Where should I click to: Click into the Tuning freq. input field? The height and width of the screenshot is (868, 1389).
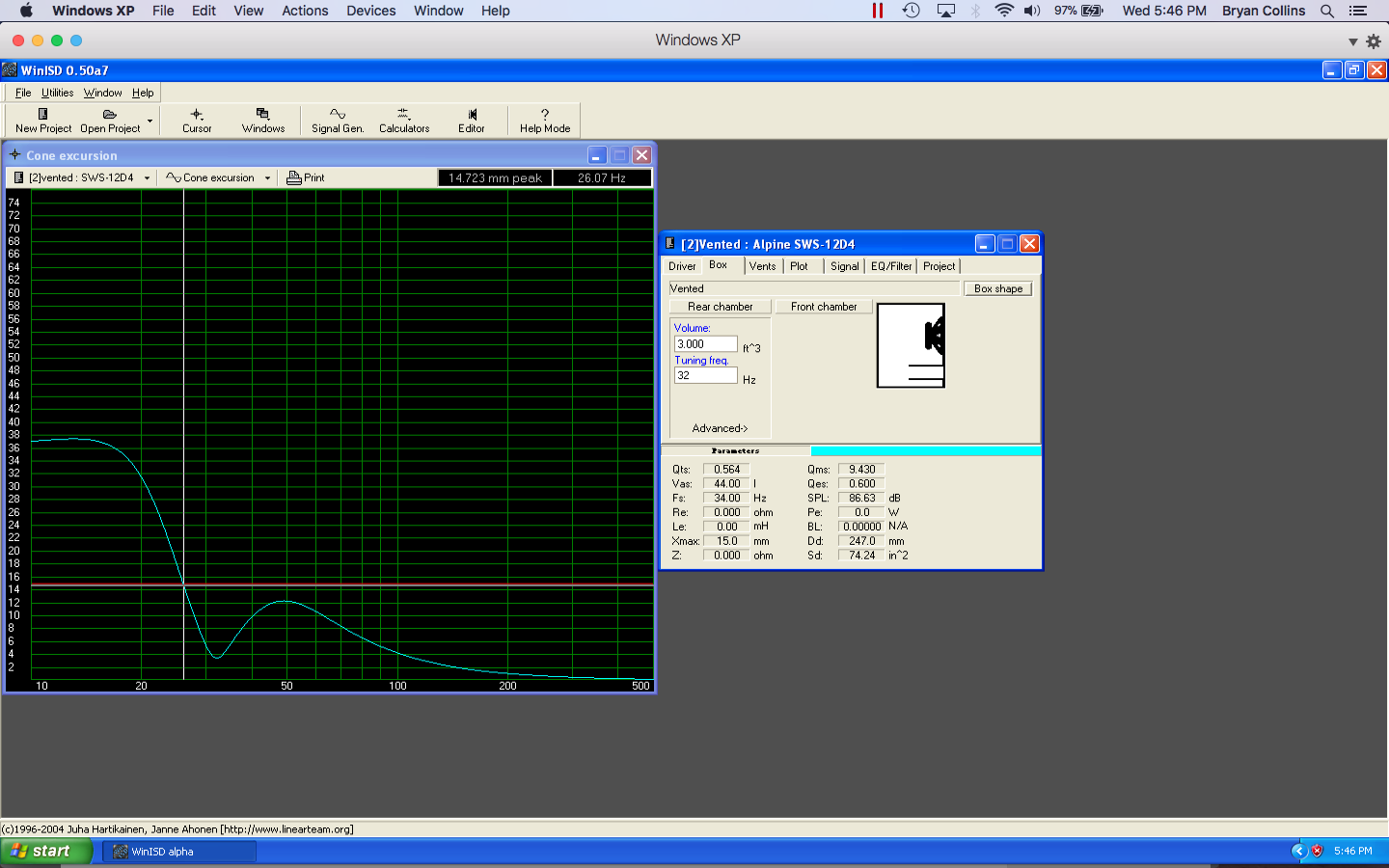pos(706,375)
